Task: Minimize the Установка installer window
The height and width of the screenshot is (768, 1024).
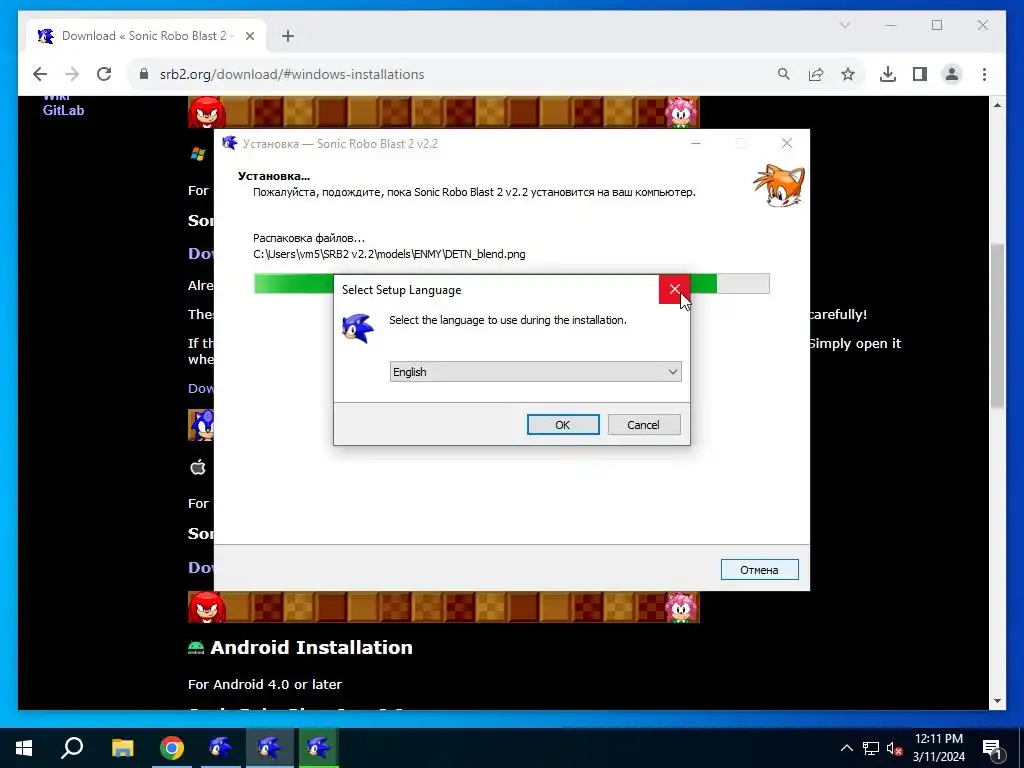Action: (696, 143)
